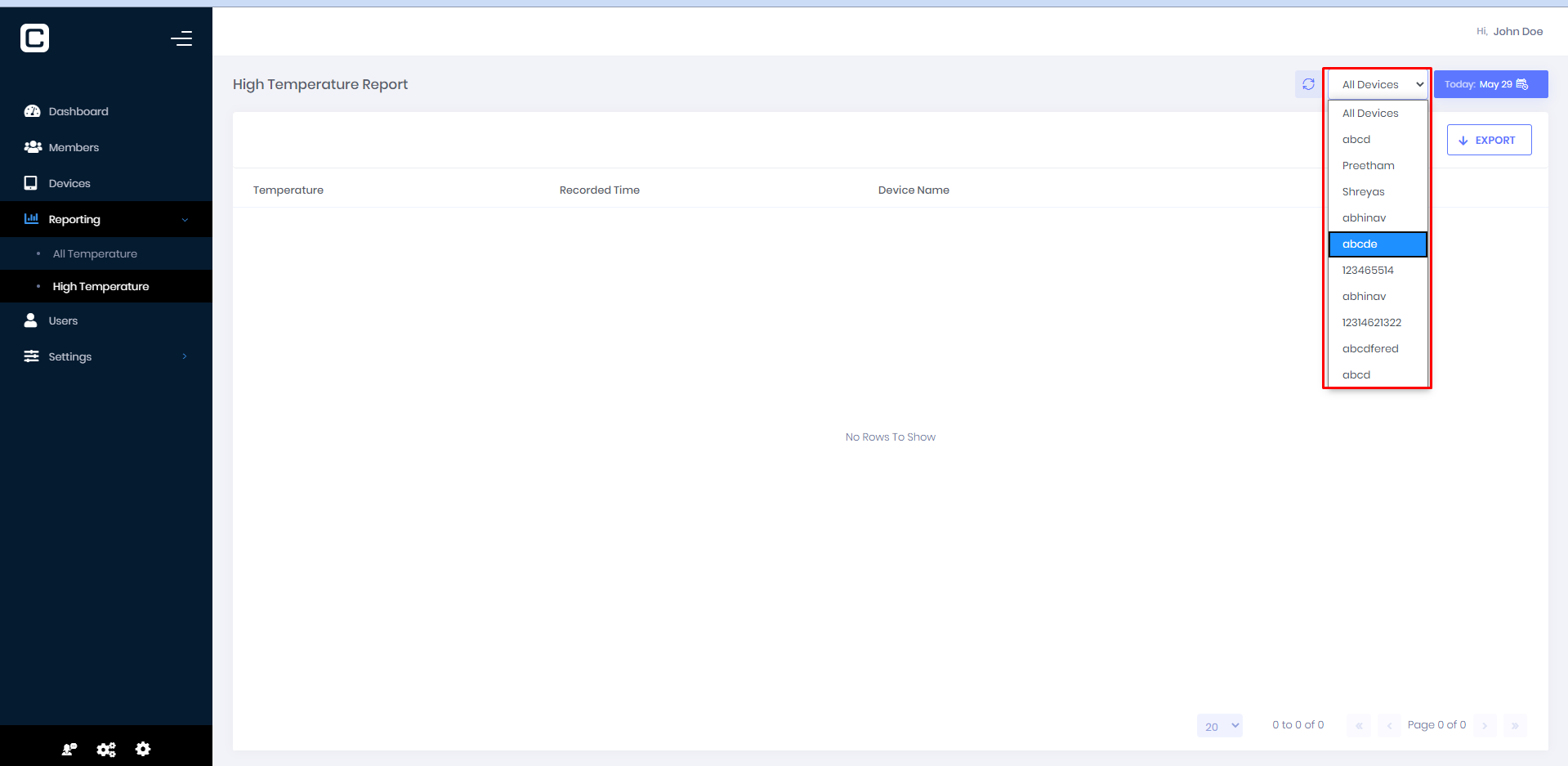Open the Dashboard page

[78, 111]
